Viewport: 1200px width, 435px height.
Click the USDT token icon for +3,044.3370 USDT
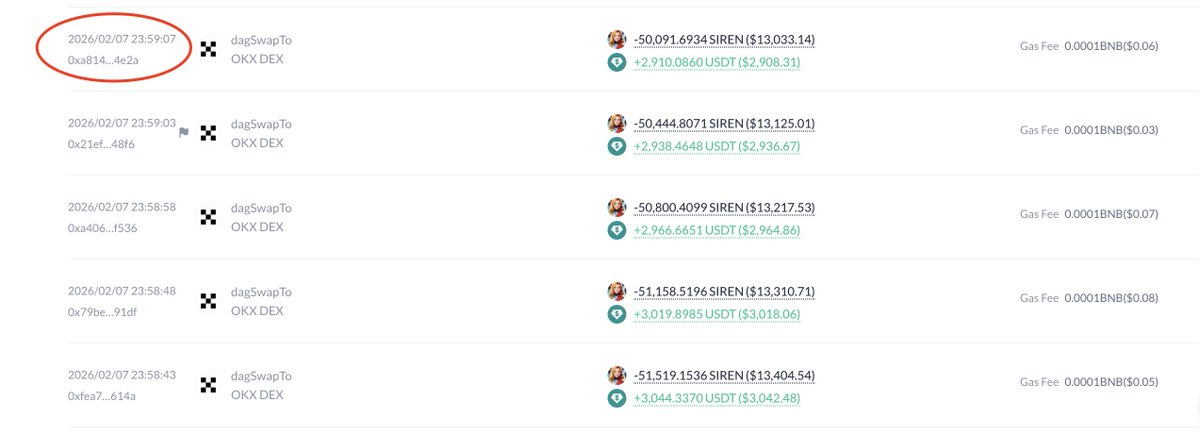[x=617, y=398]
